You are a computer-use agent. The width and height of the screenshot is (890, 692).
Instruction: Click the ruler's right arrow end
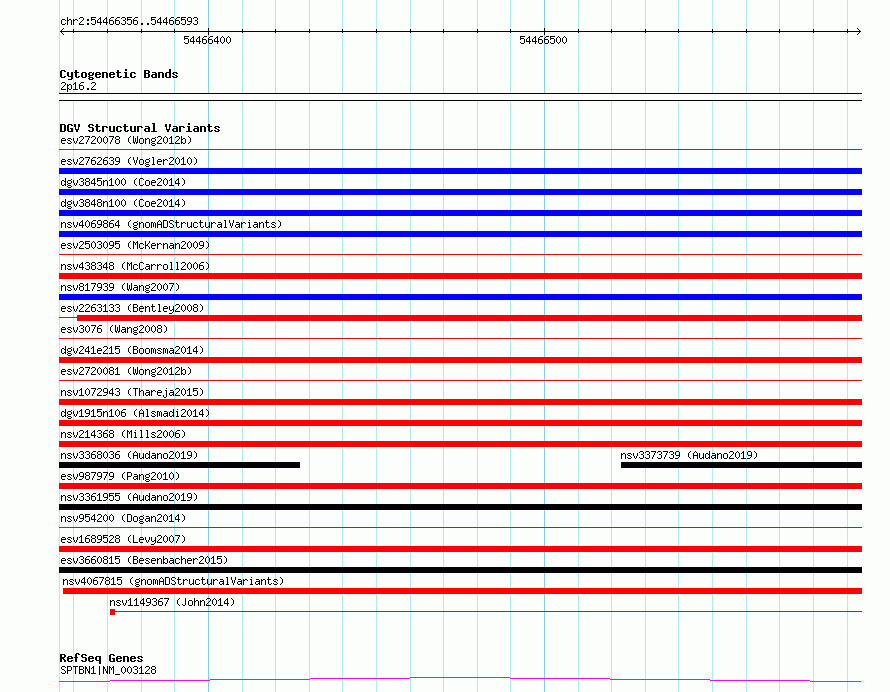pyautogui.click(x=859, y=32)
